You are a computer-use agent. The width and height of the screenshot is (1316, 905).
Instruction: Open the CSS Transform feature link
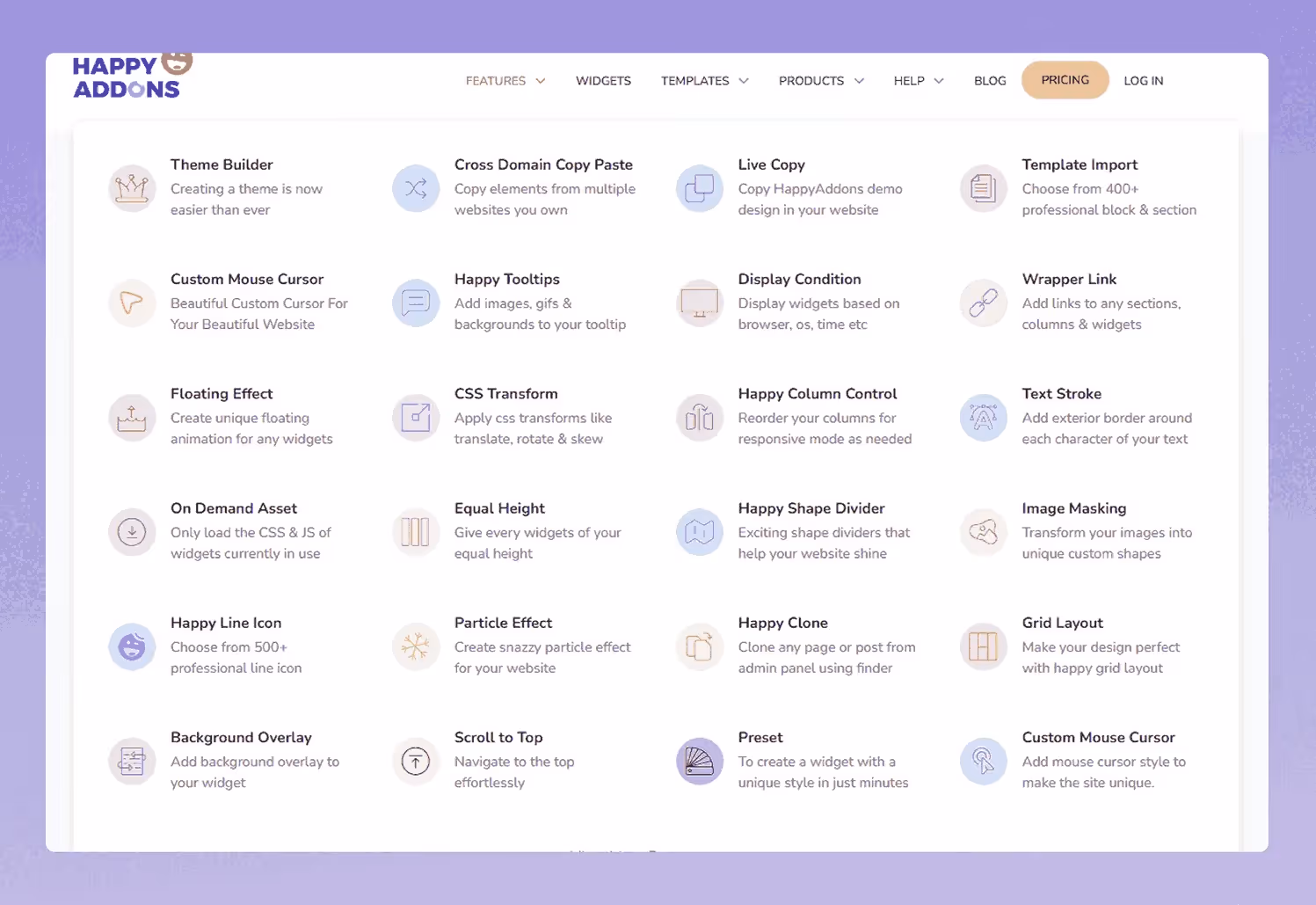(505, 394)
